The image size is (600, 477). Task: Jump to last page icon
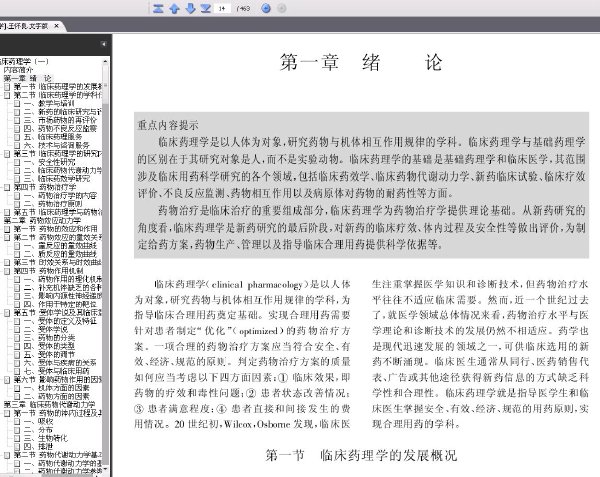coord(206,8)
